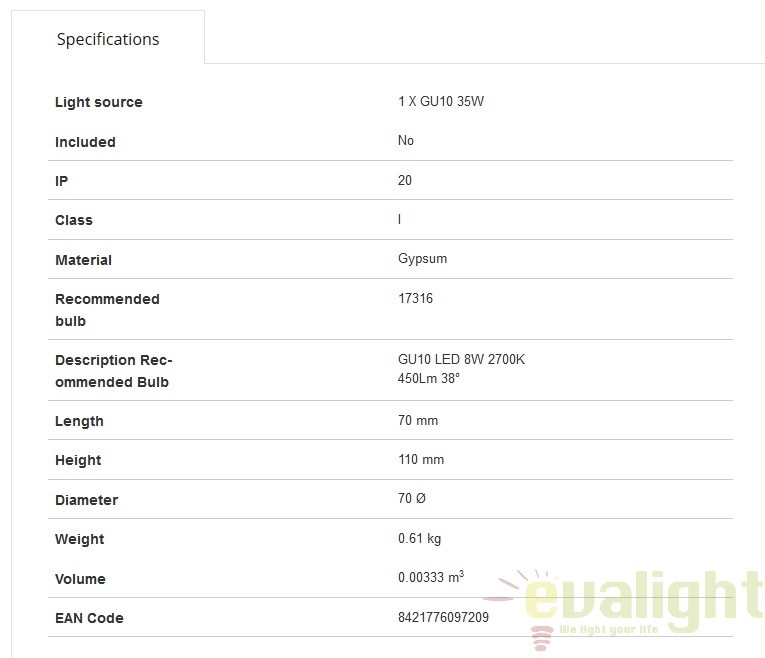This screenshot has width=765, height=658.
Task: Select the Light source label
Action: 99,102
